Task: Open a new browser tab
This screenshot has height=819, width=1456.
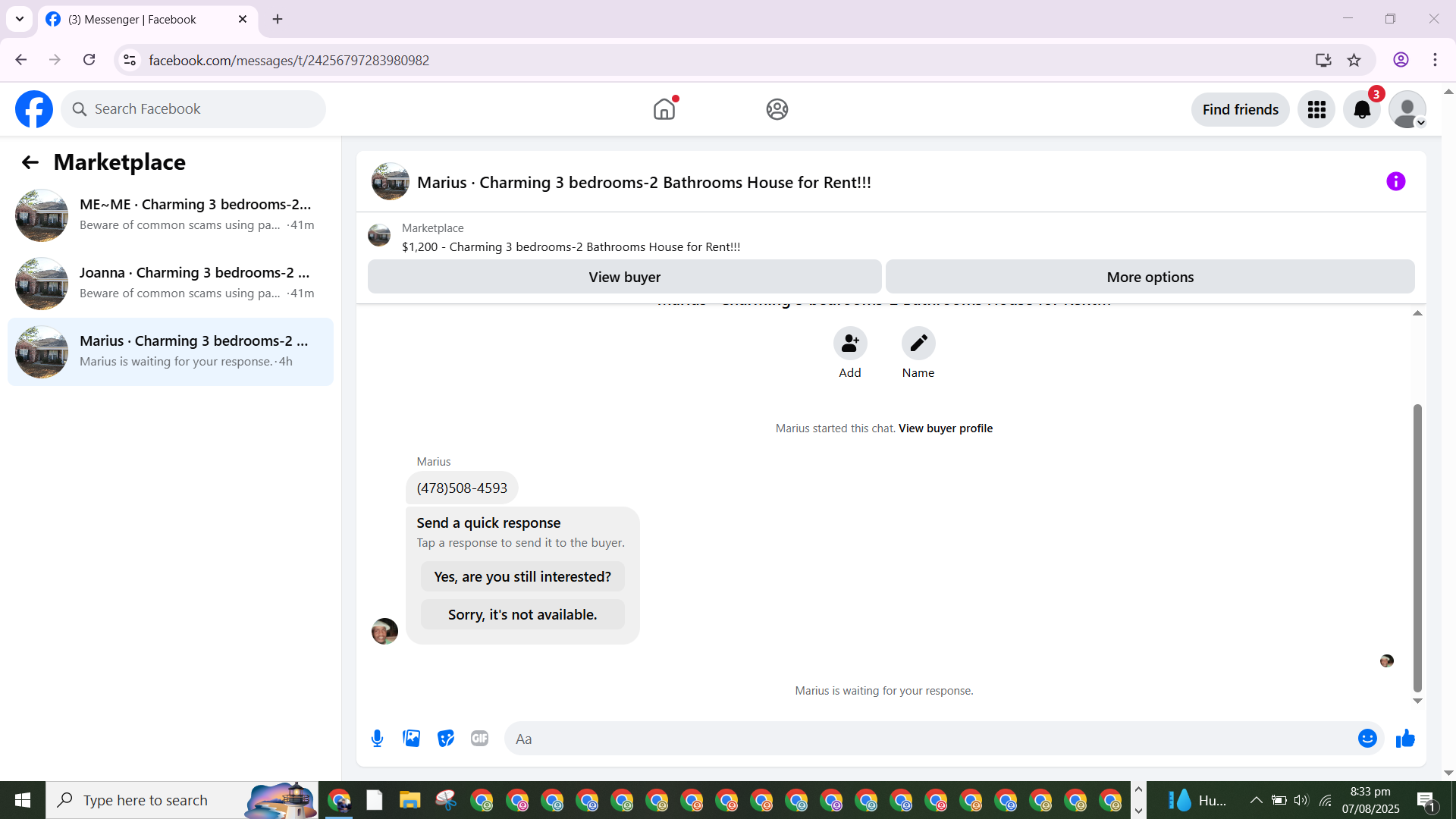Action: click(x=278, y=19)
